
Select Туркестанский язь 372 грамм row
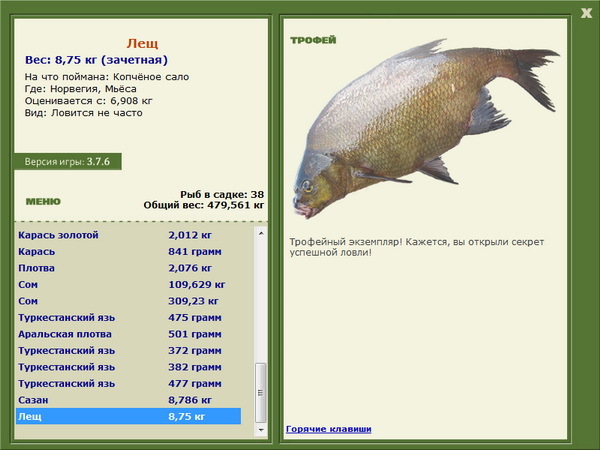point(129,350)
